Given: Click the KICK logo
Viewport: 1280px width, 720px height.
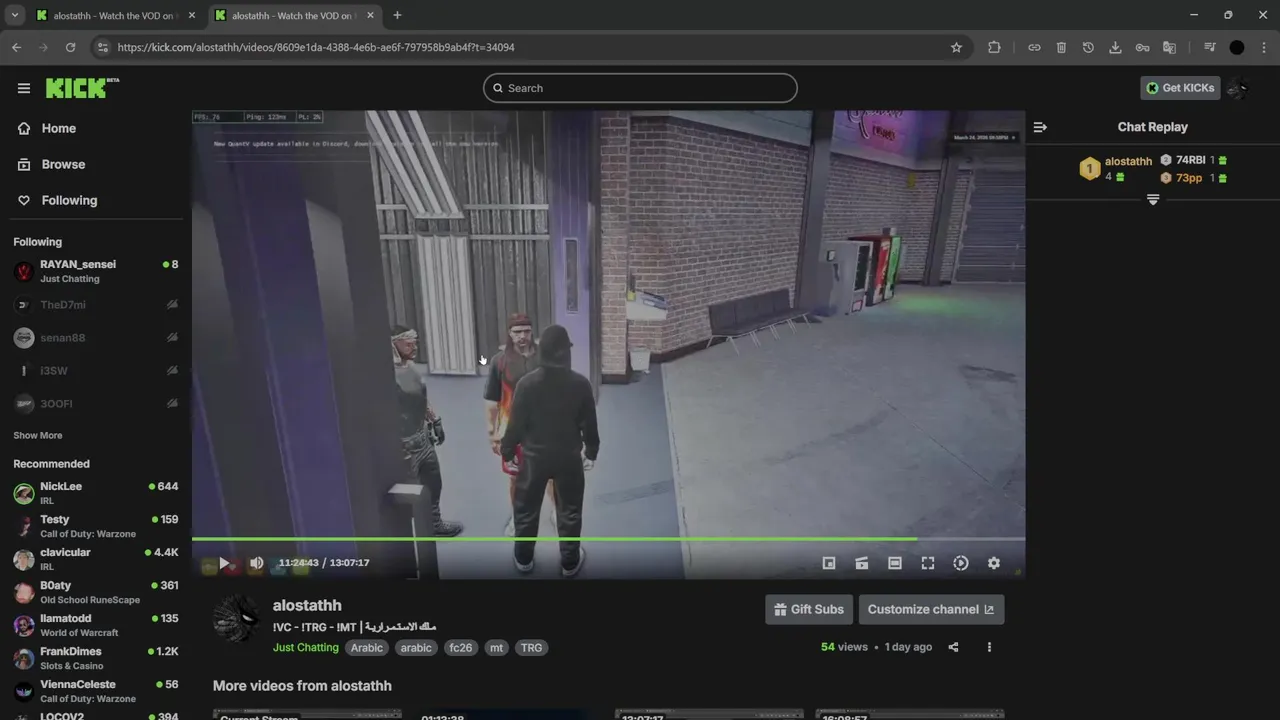Looking at the screenshot, I should [82, 88].
